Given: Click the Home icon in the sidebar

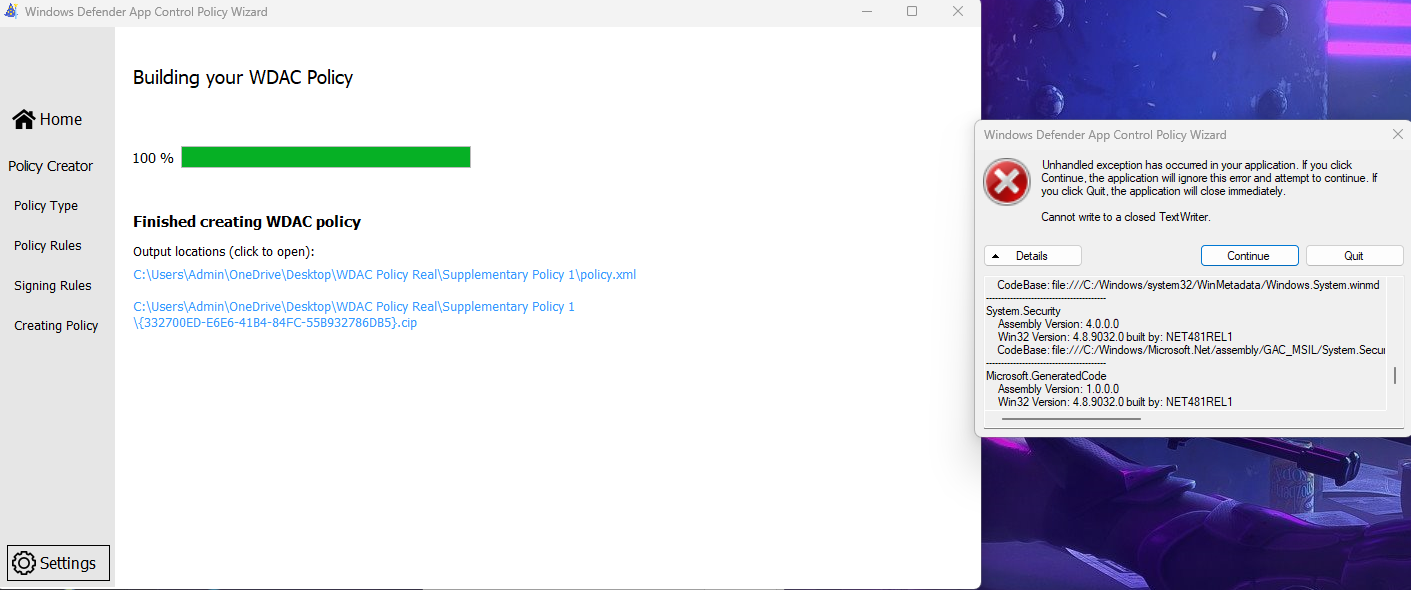Looking at the screenshot, I should pyautogui.click(x=22, y=118).
